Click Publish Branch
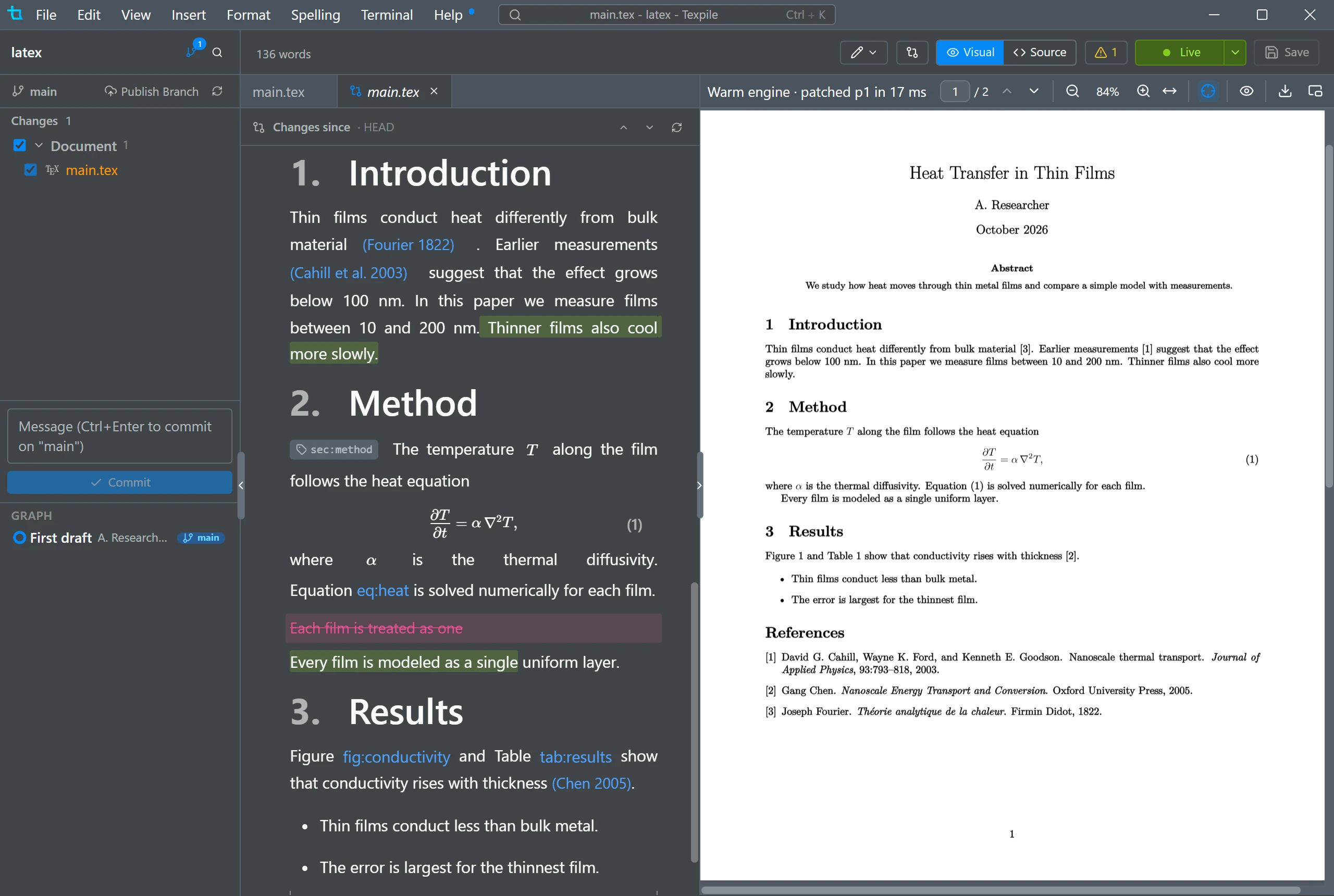Screen dimensions: 1334x896 (152, 92)
